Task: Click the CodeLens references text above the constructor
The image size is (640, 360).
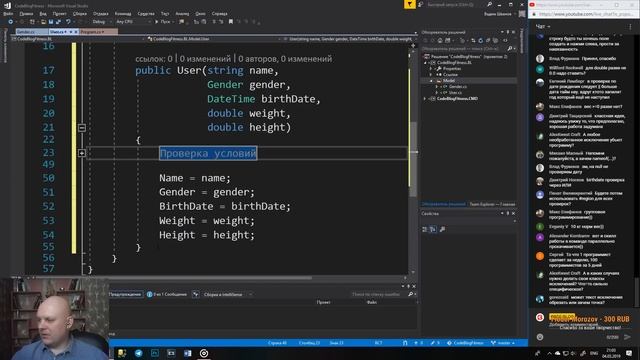Action: (x=233, y=59)
